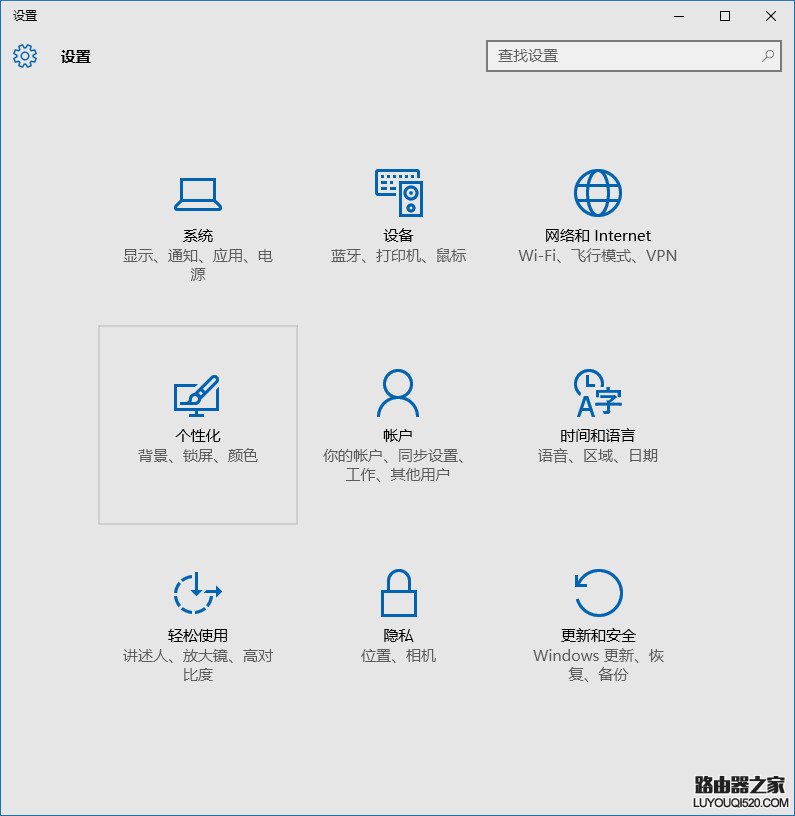The width and height of the screenshot is (795, 816).
Task: Click description 蓝牙、打印机、鼠标
Action: 399,256
